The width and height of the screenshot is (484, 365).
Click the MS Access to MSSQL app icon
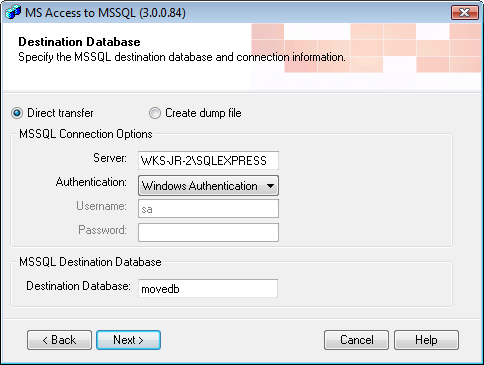click(13, 13)
